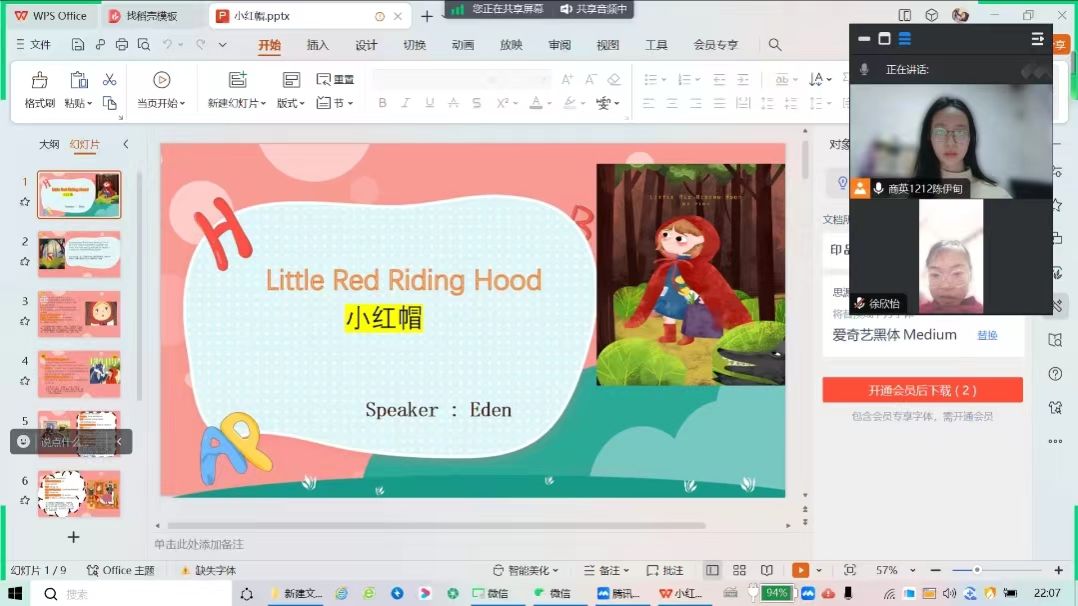Image resolution: width=1078 pixels, height=606 pixels.
Task: Switch to the Review (审阅) tab
Action: [x=560, y=45]
